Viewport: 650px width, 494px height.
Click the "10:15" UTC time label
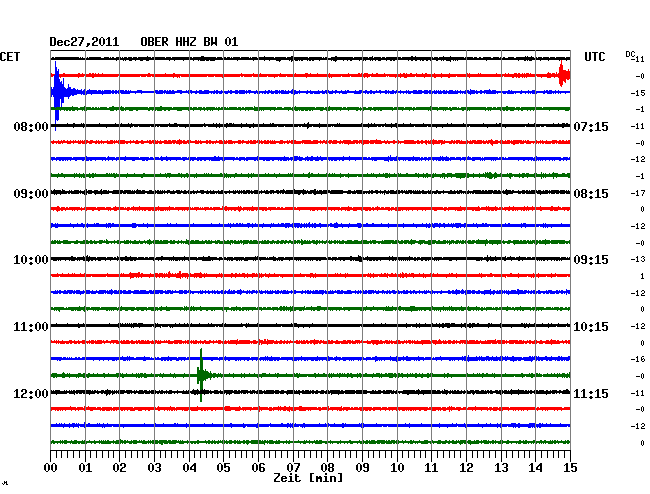pos(591,327)
